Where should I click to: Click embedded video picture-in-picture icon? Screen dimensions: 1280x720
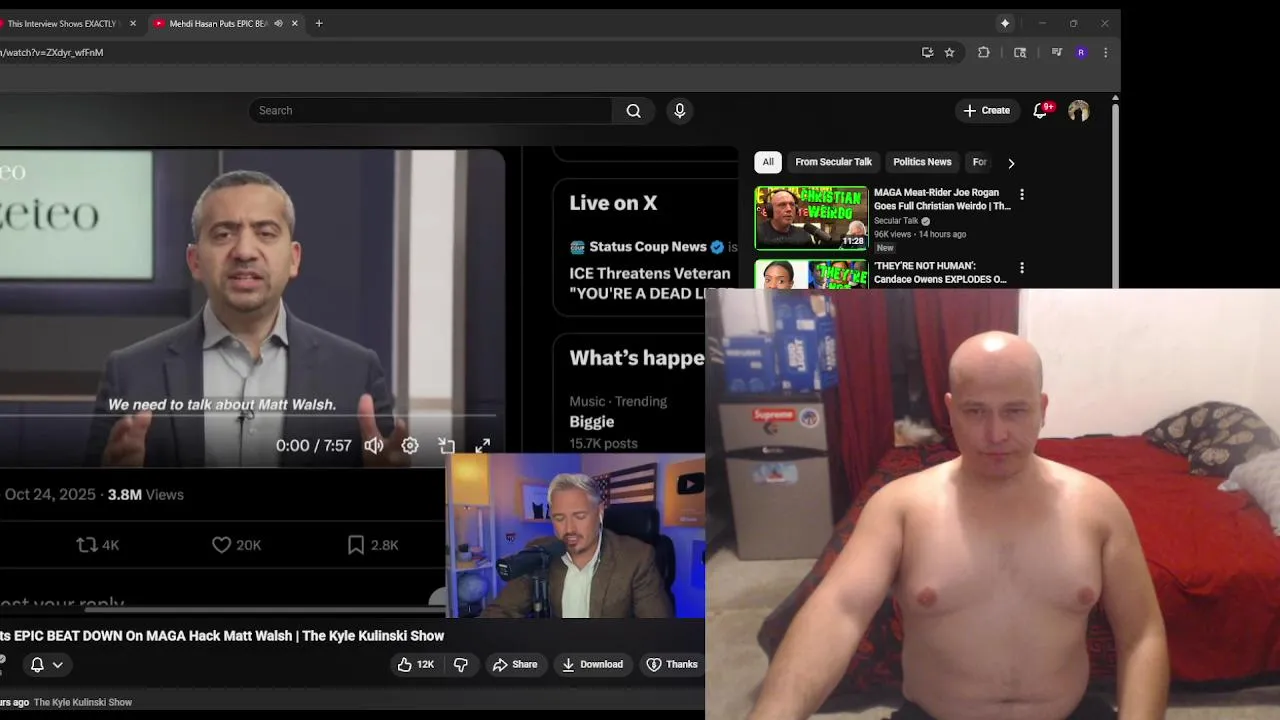pos(446,446)
